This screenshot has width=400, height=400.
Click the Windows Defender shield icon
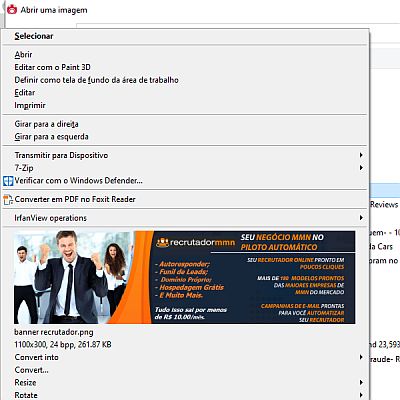8,181
